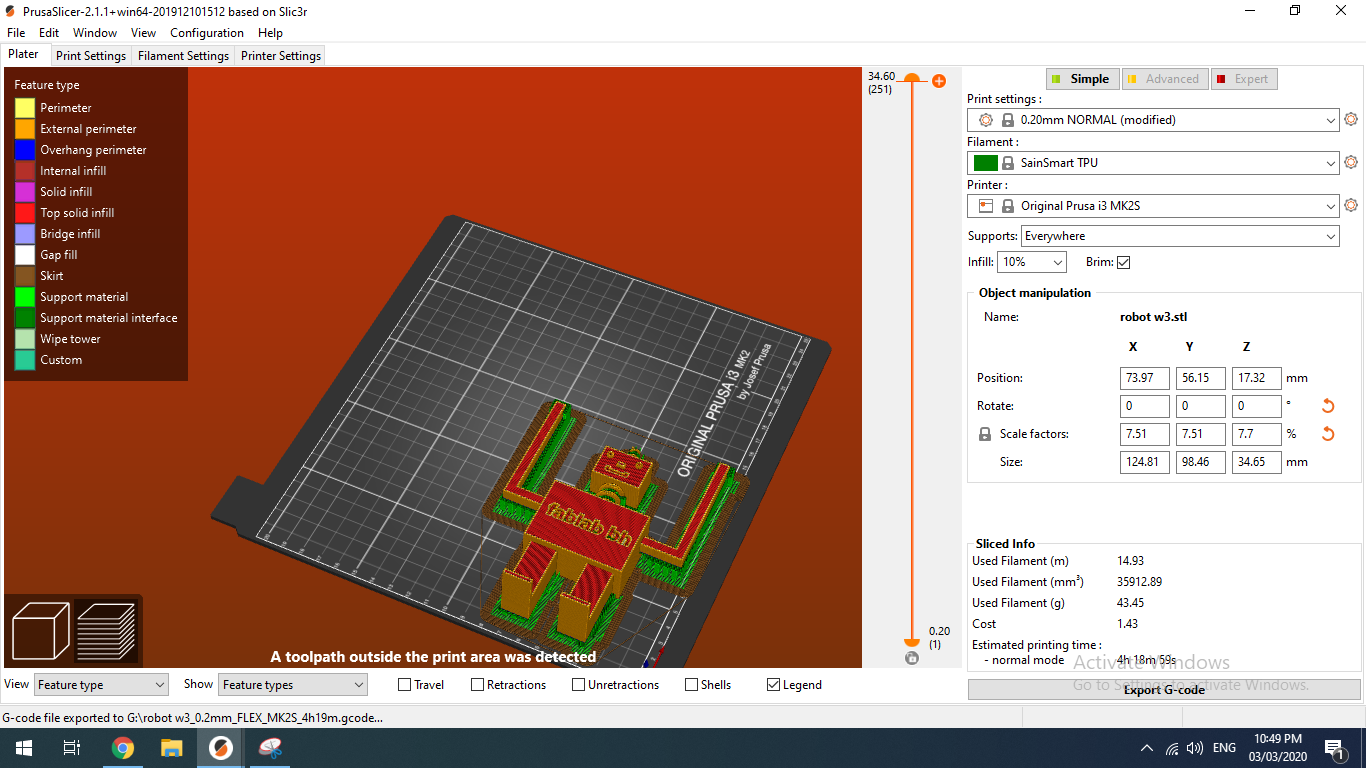
Task: Switch to the Print Settings tab
Action: coord(91,56)
